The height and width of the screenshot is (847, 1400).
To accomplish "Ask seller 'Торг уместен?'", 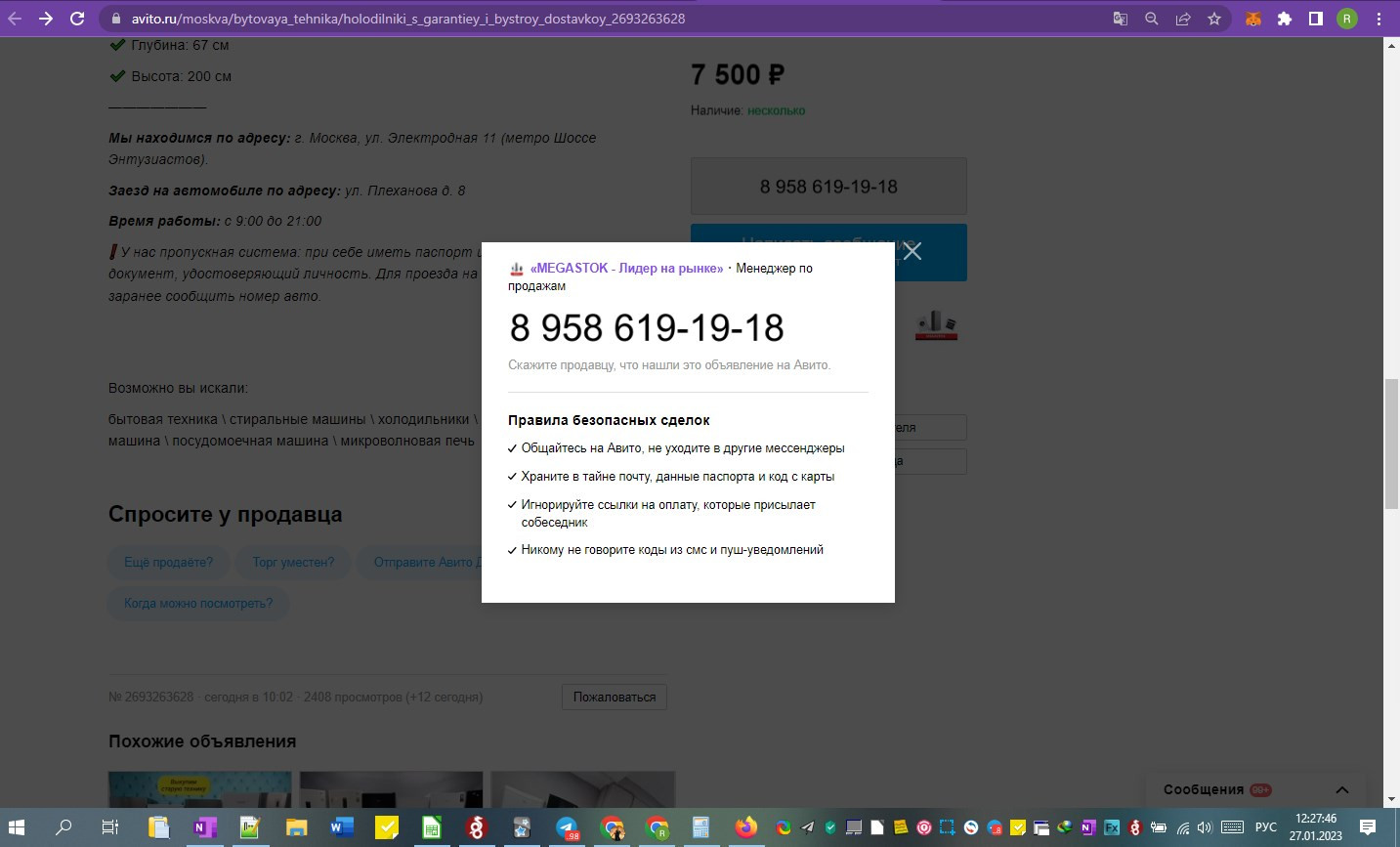I will tap(293, 562).
